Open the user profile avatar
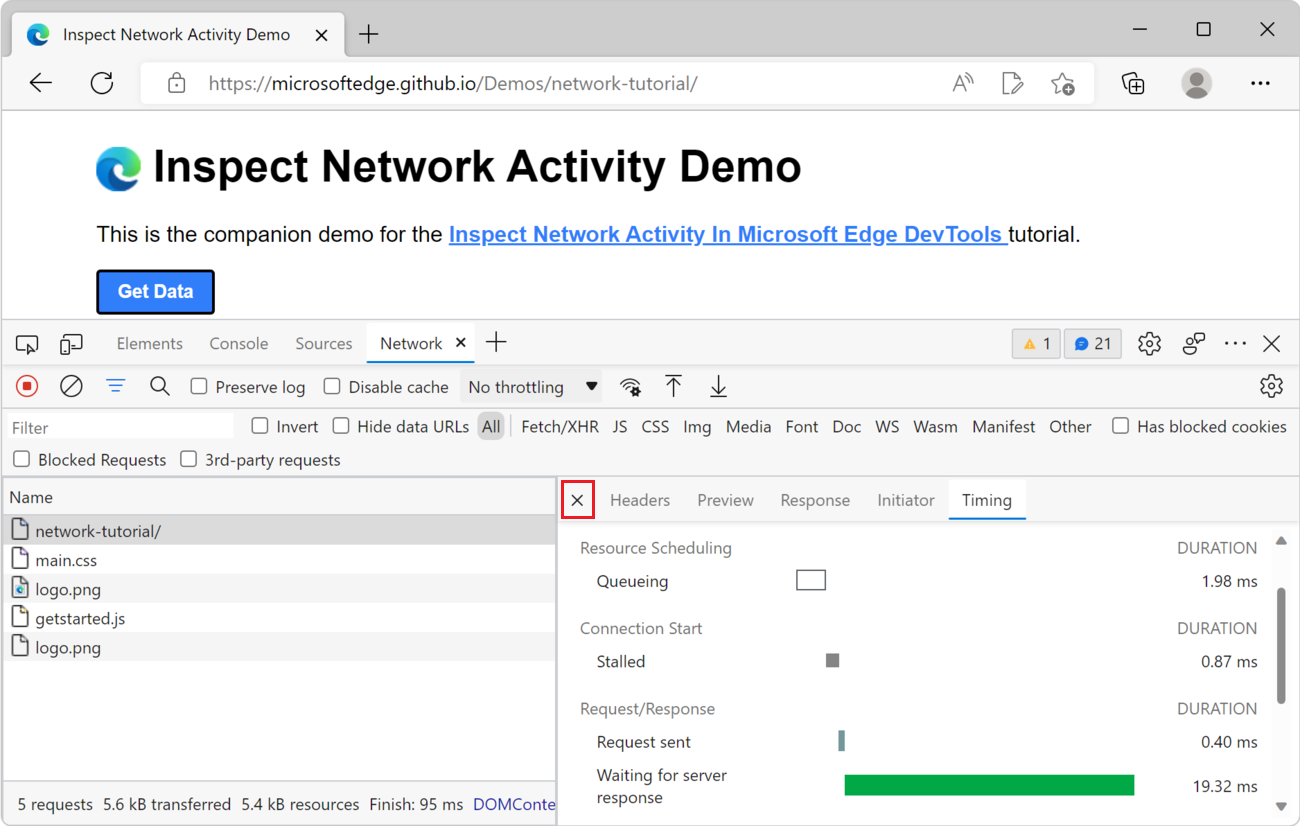This screenshot has height=826, width=1300. (1197, 83)
